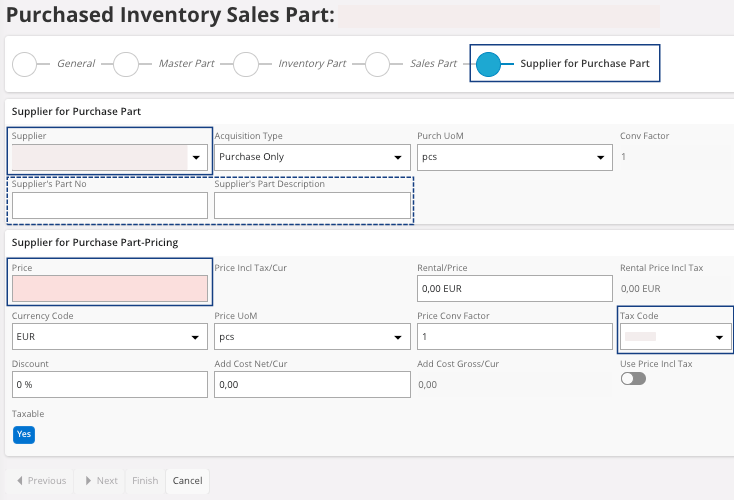Expand the Currency Code dropdown
This screenshot has width=734, height=500.
click(x=196, y=338)
